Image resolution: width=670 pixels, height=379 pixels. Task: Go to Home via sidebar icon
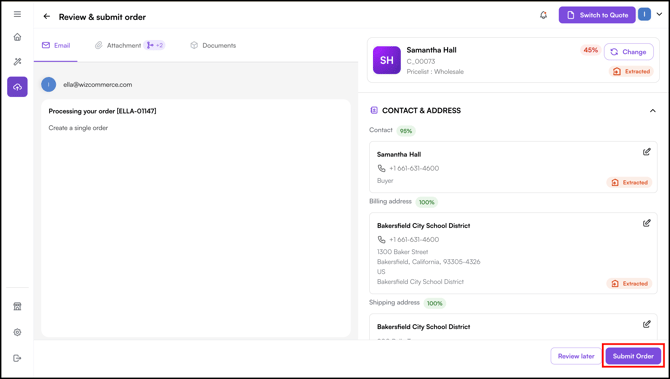click(x=17, y=37)
